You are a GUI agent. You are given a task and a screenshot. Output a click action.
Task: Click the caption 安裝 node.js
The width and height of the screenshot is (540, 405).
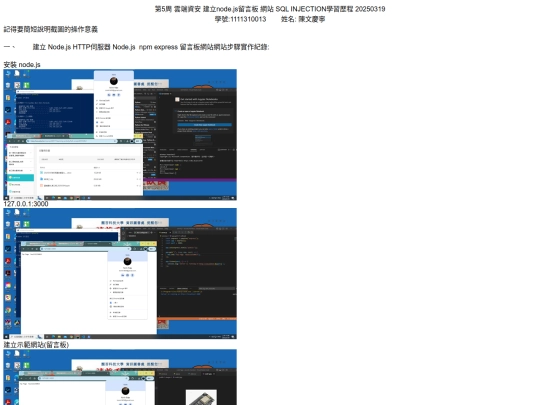[x=22, y=65]
